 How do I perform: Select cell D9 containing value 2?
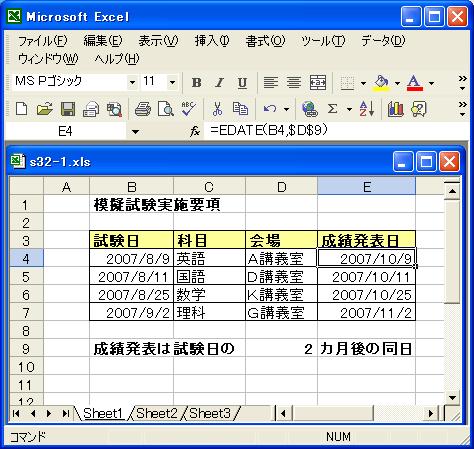click(x=281, y=349)
